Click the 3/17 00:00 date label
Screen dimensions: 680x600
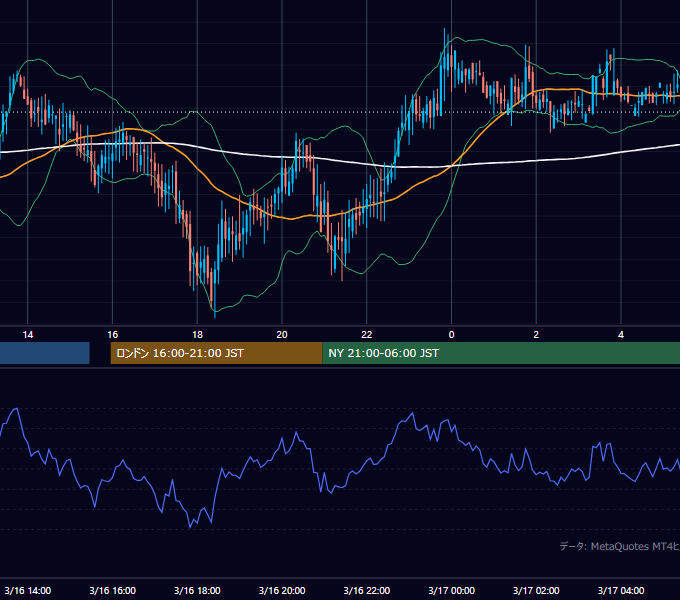pyautogui.click(x=451, y=590)
